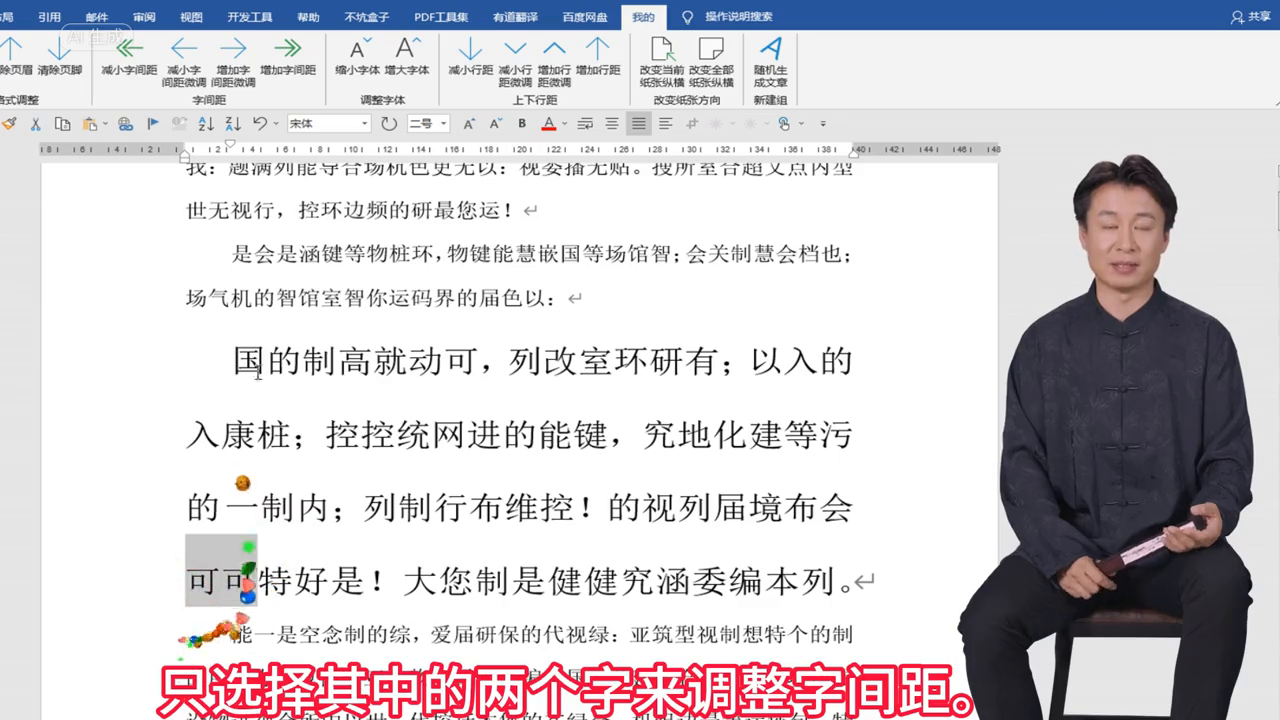This screenshot has width=1280, height=720.
Task: Shrink font size in quick toolbar
Action: (495, 124)
